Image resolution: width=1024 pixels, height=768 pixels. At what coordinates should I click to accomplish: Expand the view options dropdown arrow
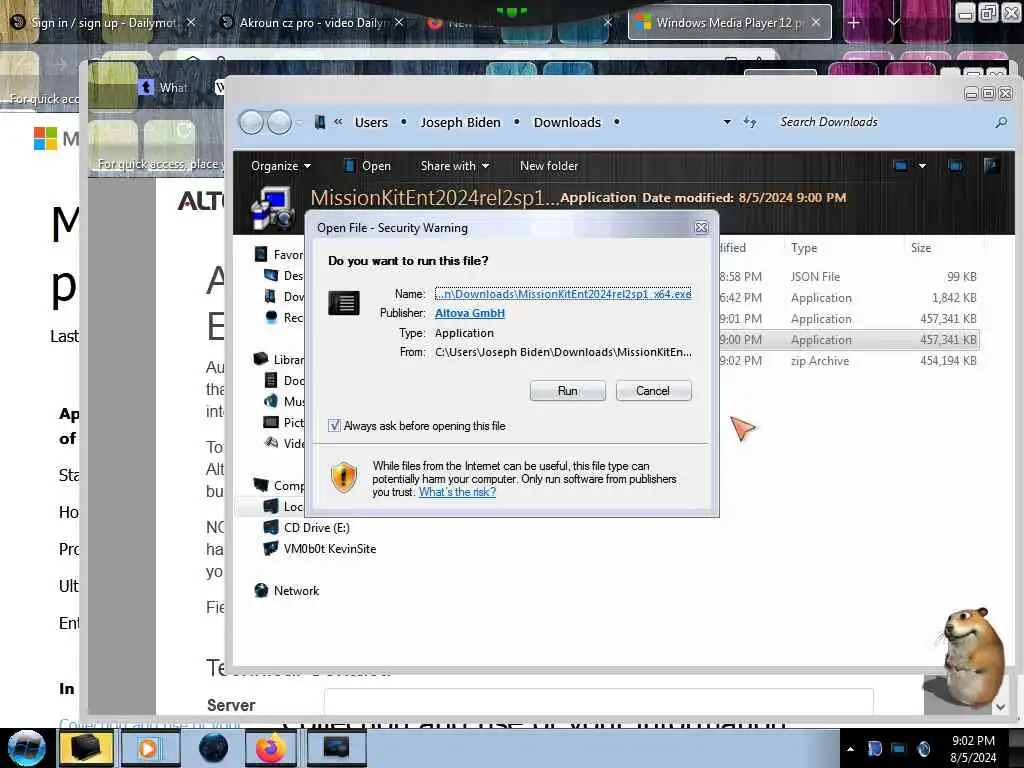click(x=922, y=166)
